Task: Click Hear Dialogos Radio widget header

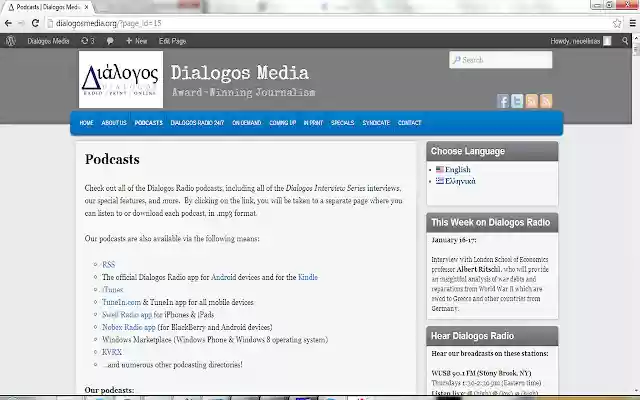Action: [492, 336]
